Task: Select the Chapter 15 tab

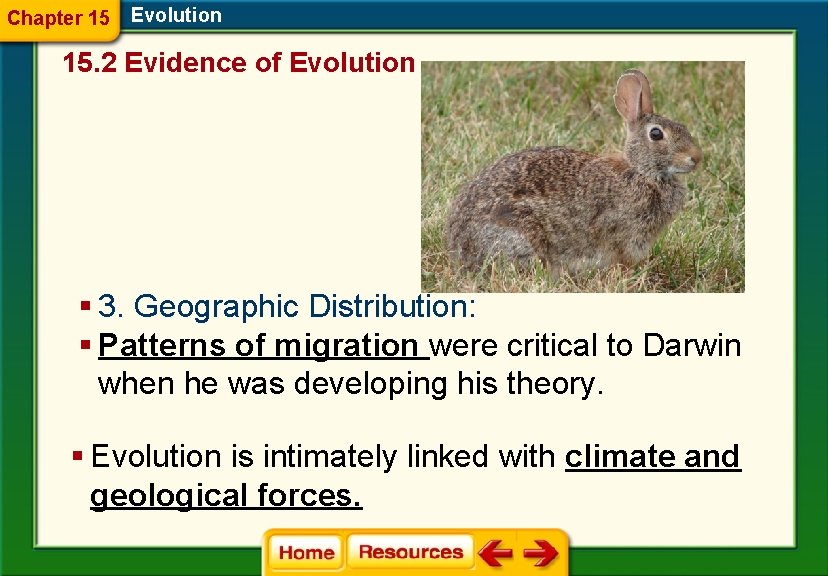Action: coord(59,18)
